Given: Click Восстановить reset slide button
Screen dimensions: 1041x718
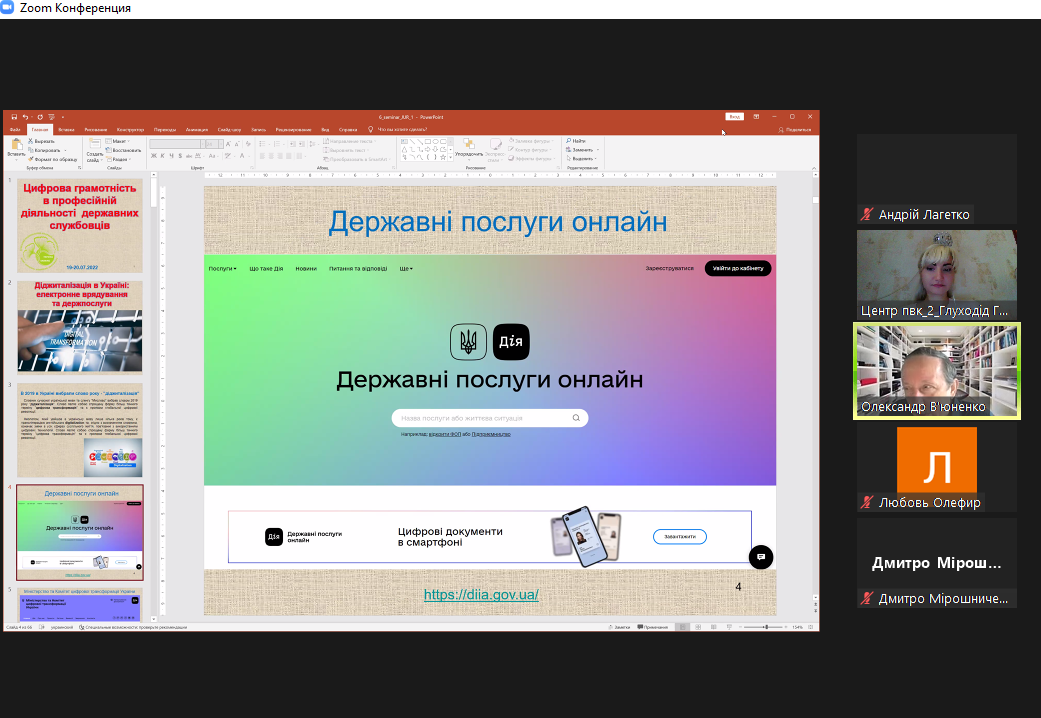Looking at the screenshot, I should tap(123, 150).
